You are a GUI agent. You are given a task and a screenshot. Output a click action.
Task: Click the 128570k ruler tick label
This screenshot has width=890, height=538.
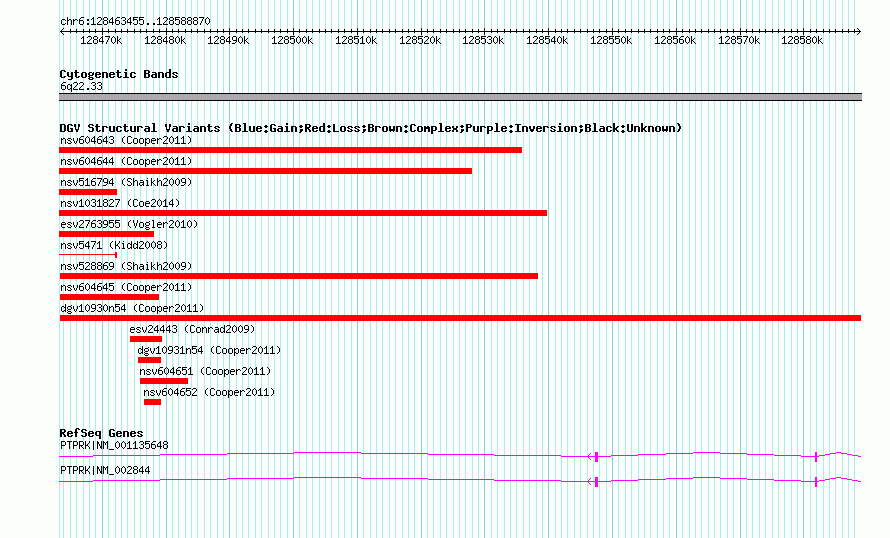(738, 40)
